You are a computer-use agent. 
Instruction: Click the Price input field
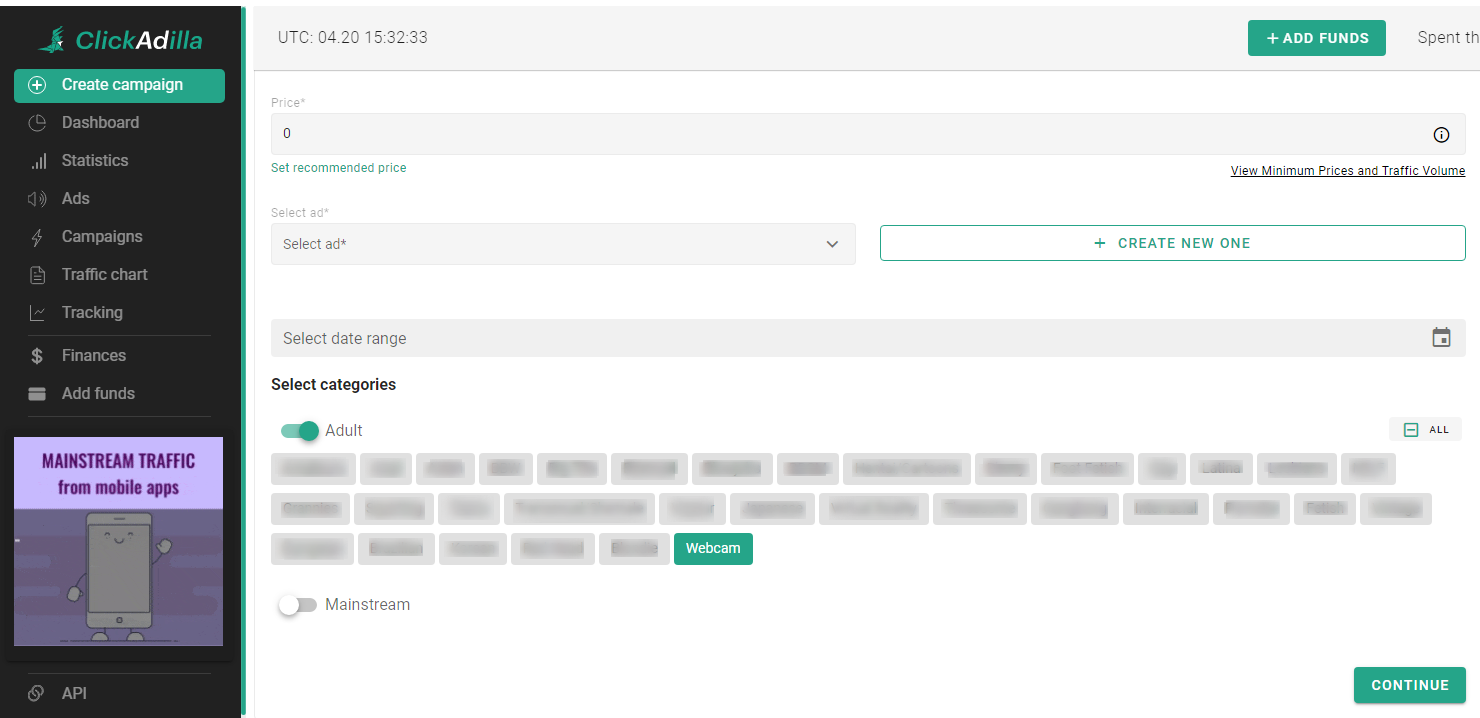[840, 134]
